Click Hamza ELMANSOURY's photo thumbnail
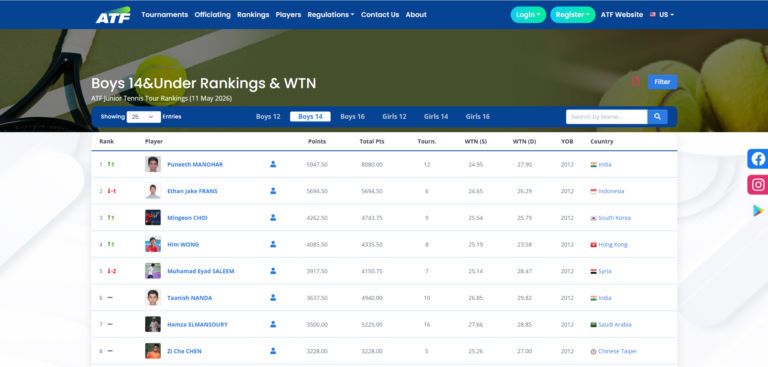The image size is (768, 367). pyautogui.click(x=153, y=324)
